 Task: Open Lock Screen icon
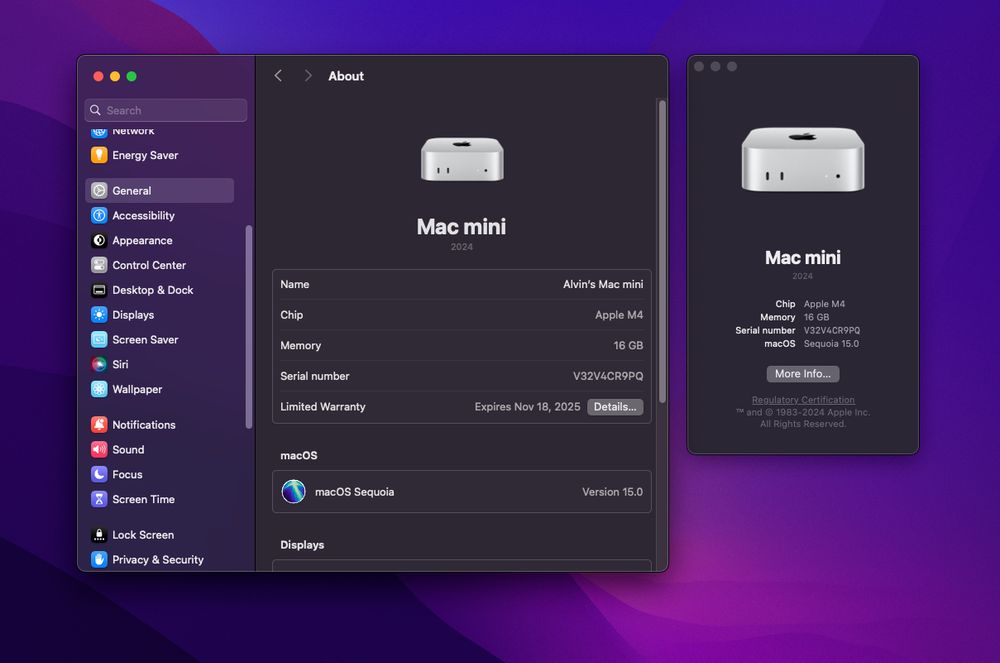[99, 535]
